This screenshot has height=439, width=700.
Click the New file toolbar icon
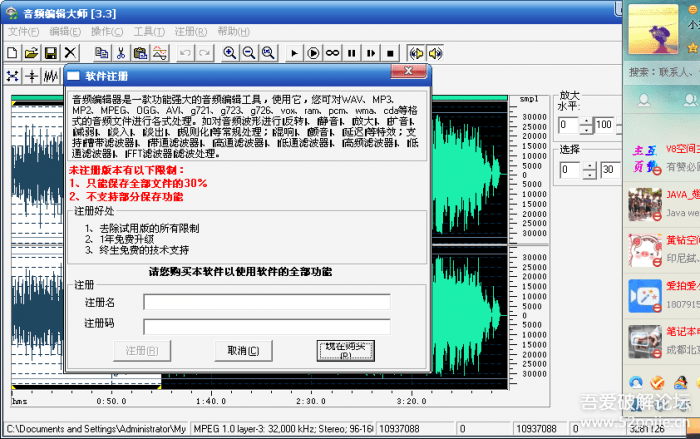click(12, 52)
